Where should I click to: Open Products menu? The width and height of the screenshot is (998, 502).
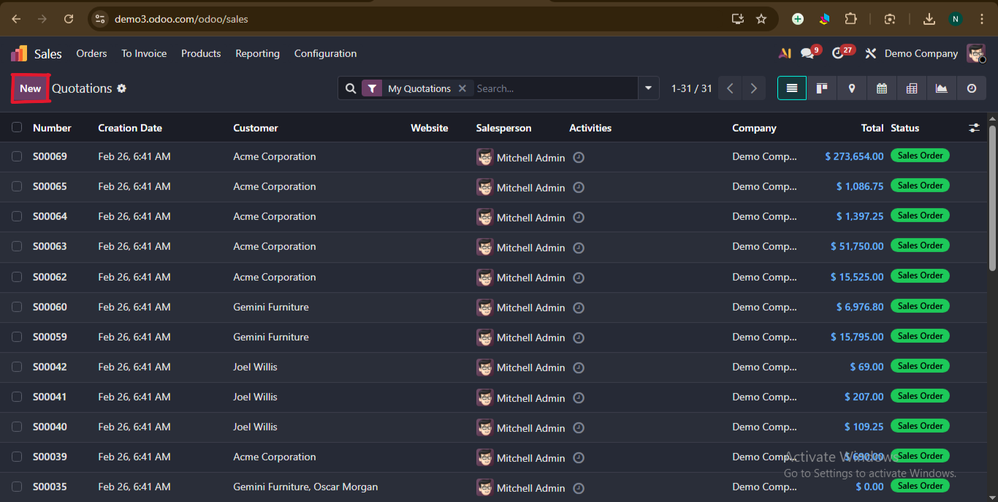[200, 53]
